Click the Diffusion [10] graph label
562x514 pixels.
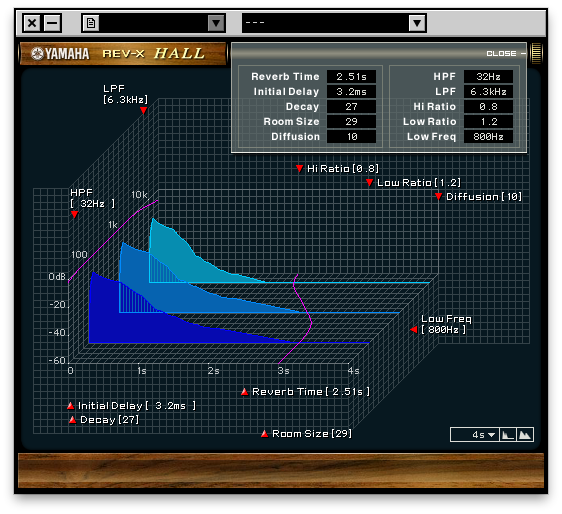484,196
